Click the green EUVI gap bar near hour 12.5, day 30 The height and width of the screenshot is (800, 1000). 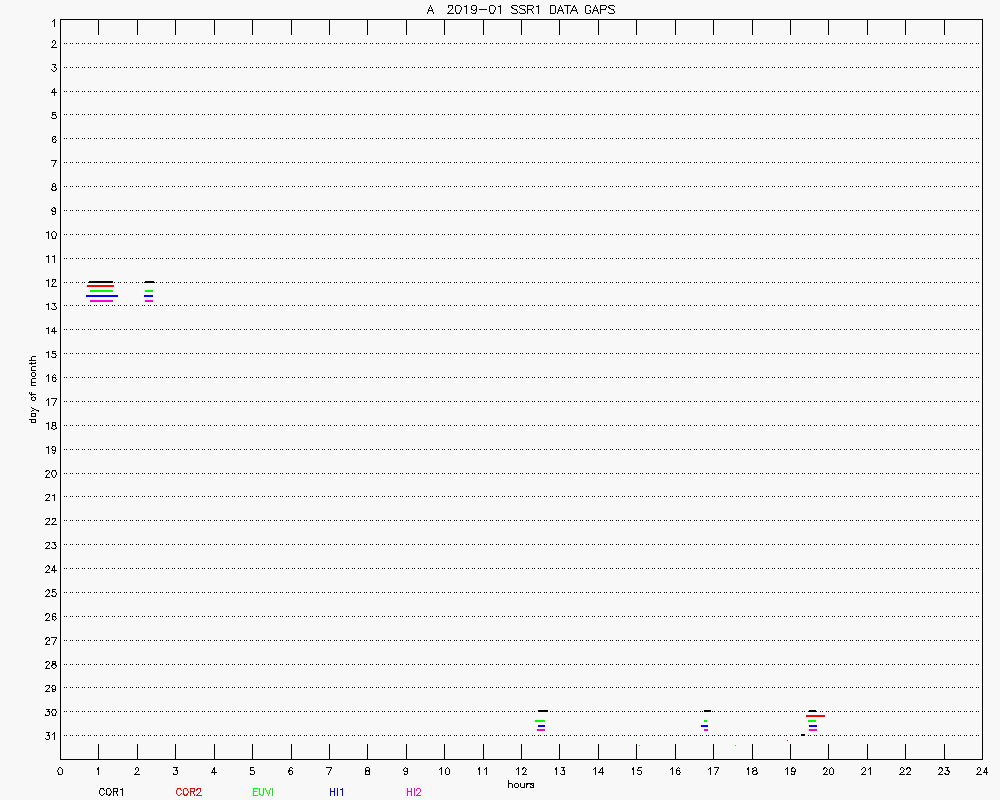(x=540, y=721)
